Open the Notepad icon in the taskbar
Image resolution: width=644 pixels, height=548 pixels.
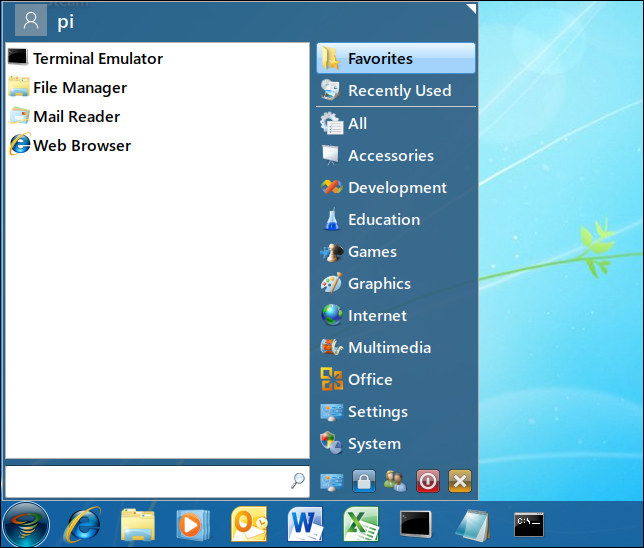tap(472, 523)
